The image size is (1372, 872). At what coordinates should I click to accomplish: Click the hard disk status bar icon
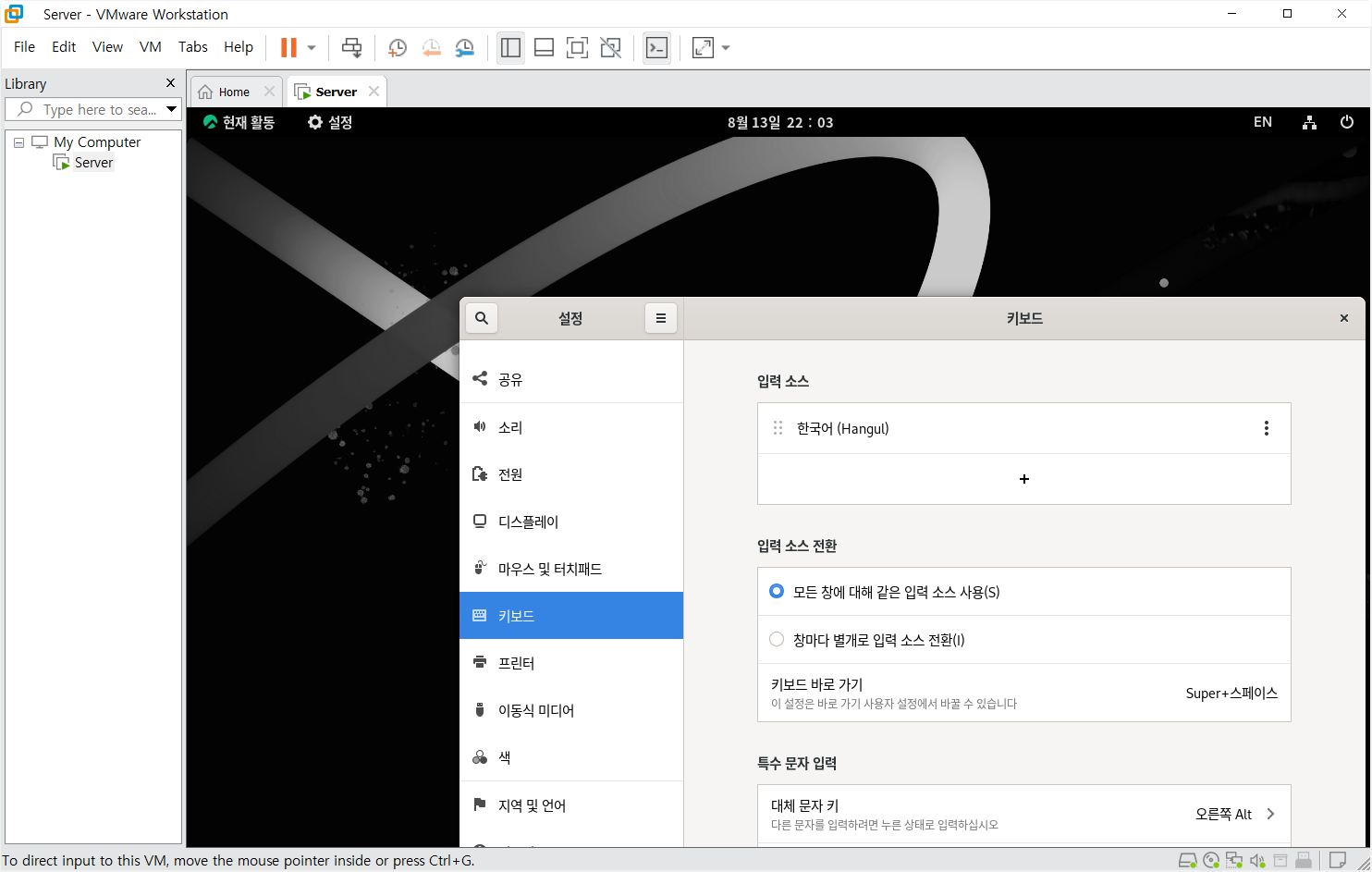pyautogui.click(x=1188, y=861)
